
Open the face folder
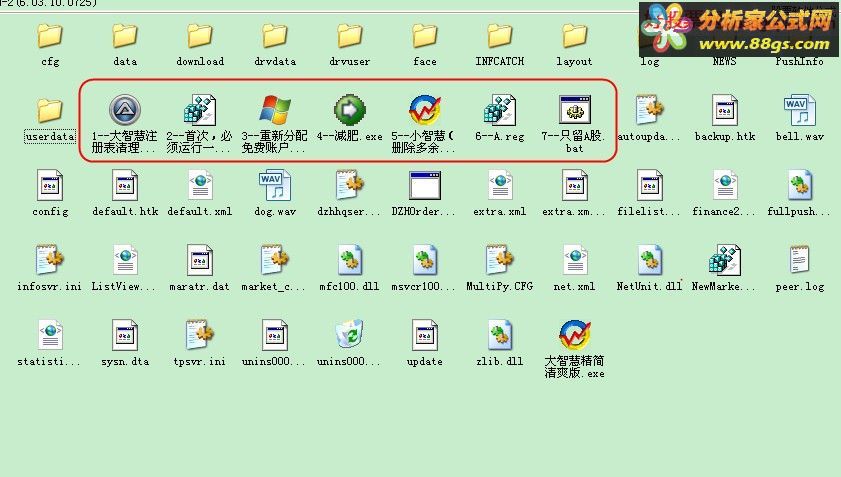pyautogui.click(x=425, y=36)
